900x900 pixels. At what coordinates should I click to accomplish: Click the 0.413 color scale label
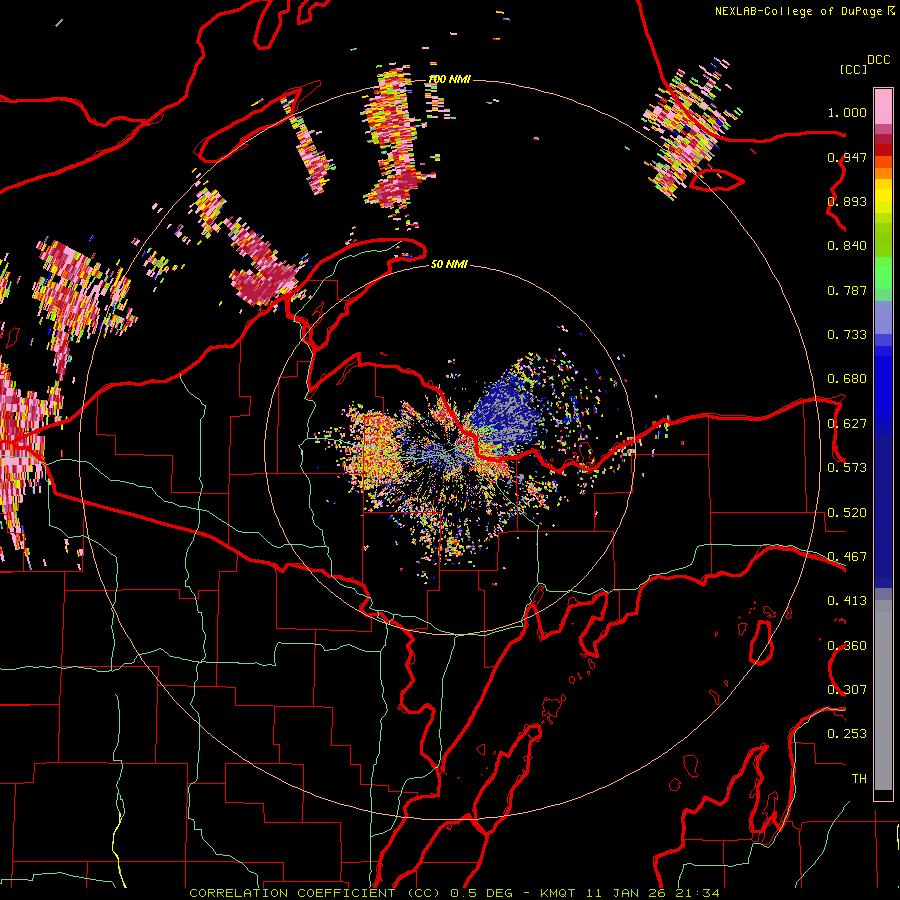click(847, 601)
